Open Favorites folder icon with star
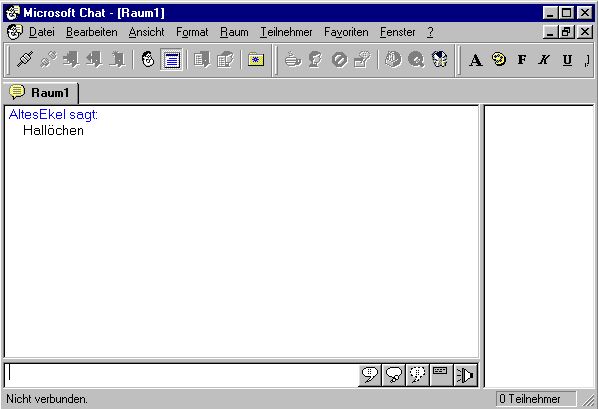This screenshot has width=598, height=409. tap(256, 60)
